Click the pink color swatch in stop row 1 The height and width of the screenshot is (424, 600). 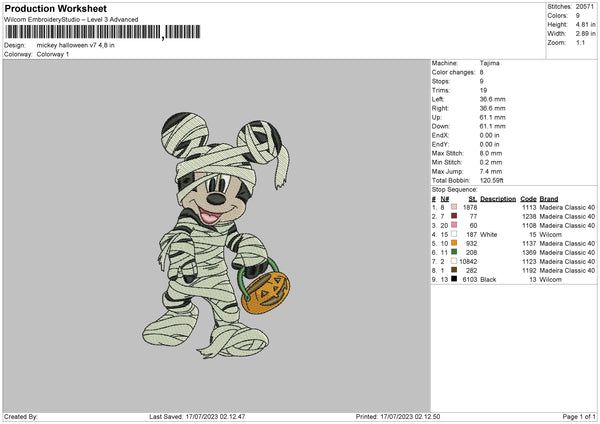[x=454, y=207]
